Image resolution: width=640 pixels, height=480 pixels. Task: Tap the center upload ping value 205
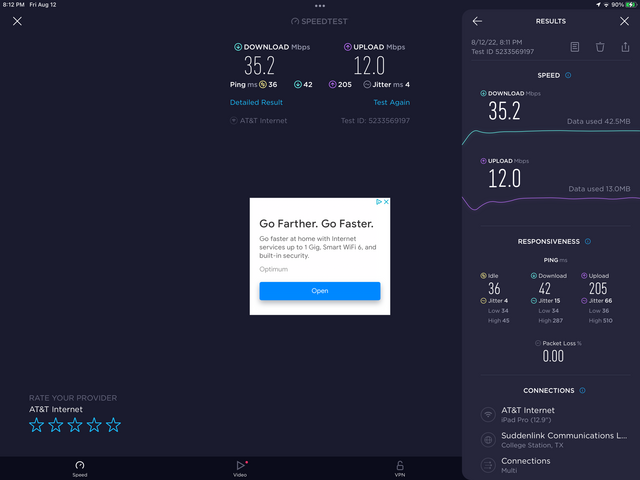pos(340,84)
